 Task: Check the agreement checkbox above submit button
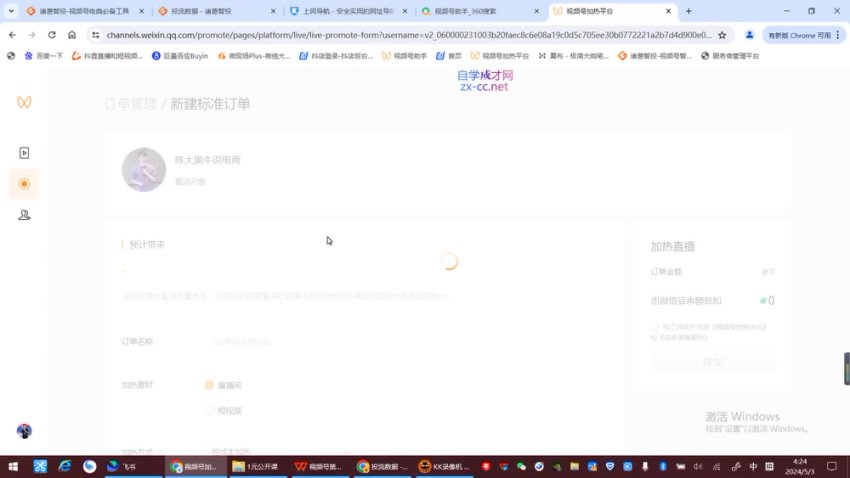coord(655,327)
